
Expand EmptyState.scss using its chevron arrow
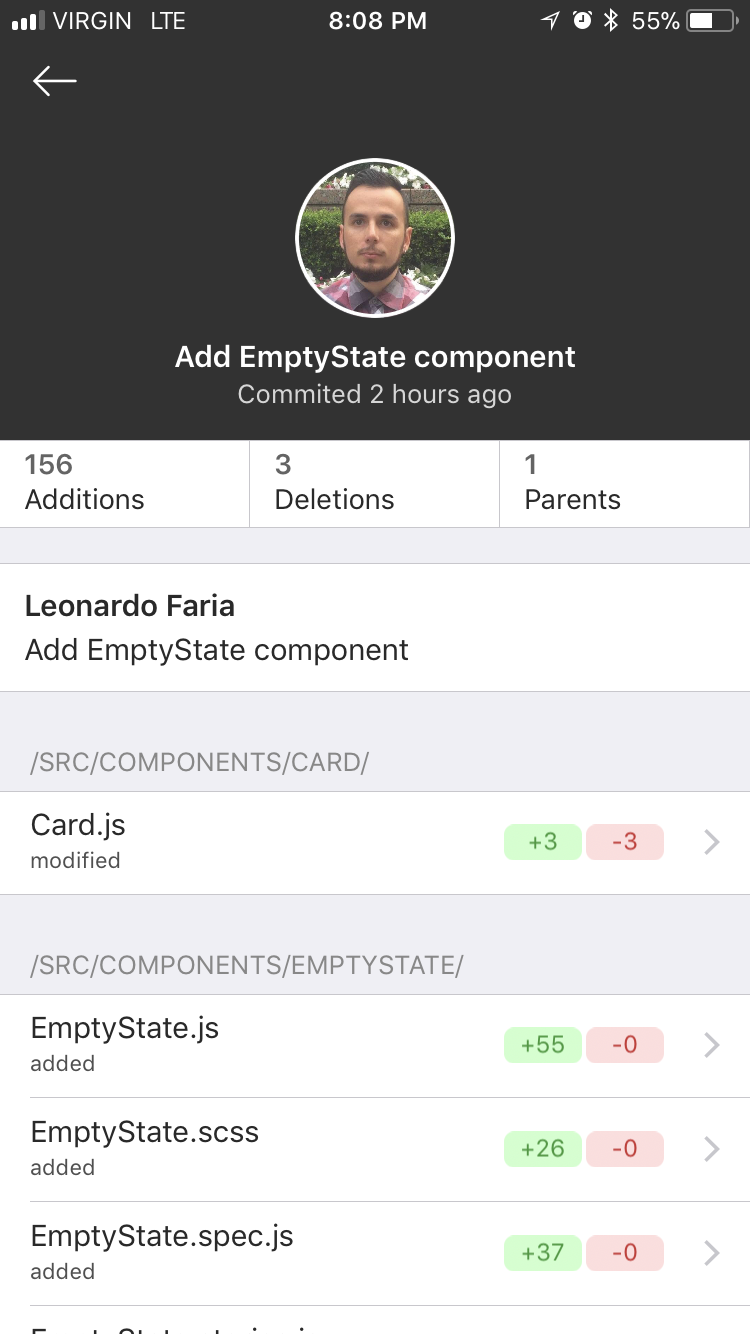coord(712,1149)
